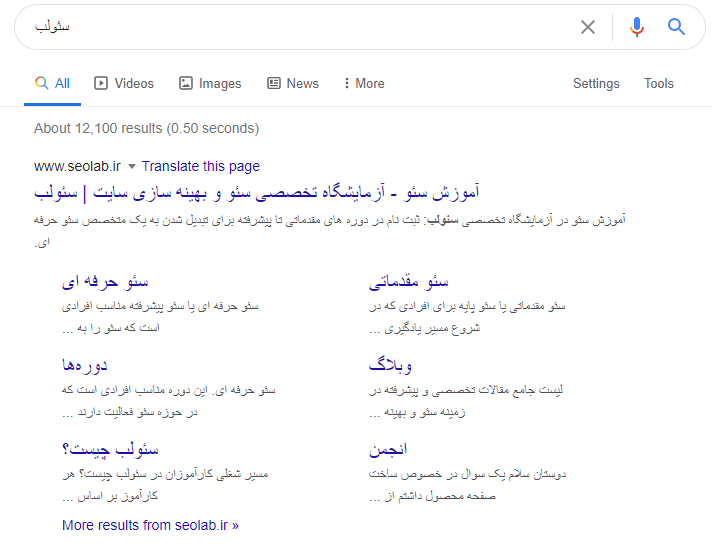Open the دوره‌ها sitelink
This screenshot has width=712, height=554.
[x=85, y=365]
